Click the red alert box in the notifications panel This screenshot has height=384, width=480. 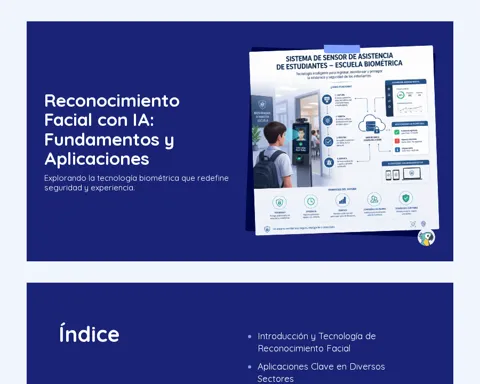point(397,141)
